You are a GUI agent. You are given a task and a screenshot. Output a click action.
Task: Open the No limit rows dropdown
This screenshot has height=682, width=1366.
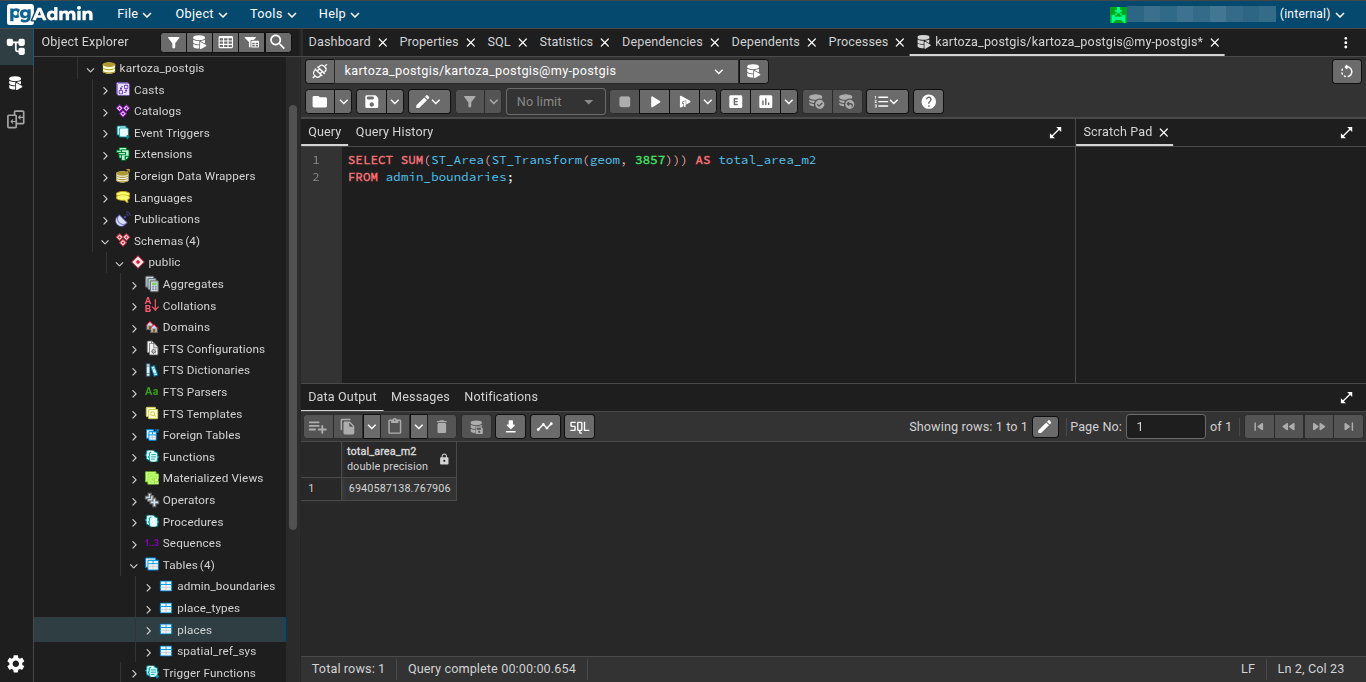tap(556, 102)
